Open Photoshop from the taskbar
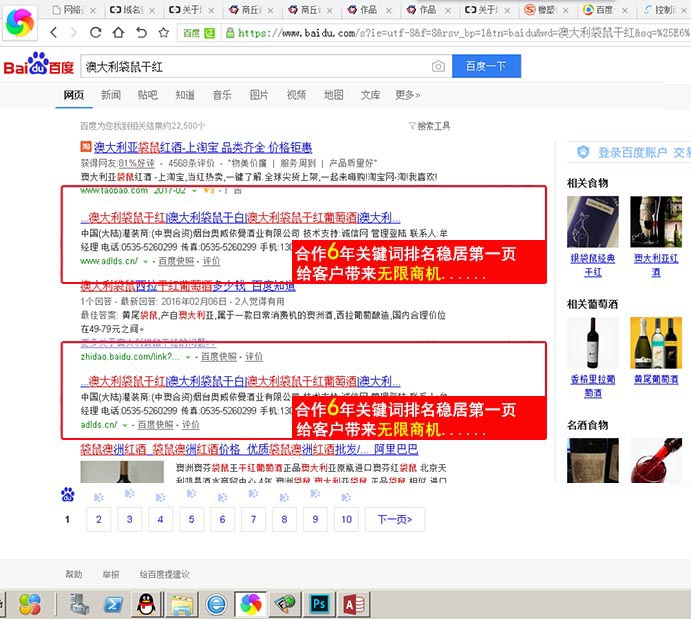Screen dimensions: 691x619 pos(319,604)
